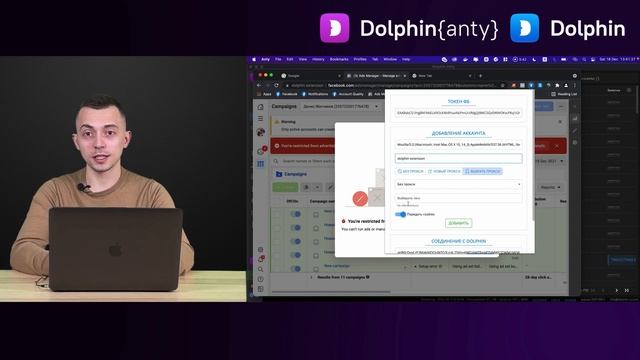Reload the page with refresh icon

[x=276, y=85]
